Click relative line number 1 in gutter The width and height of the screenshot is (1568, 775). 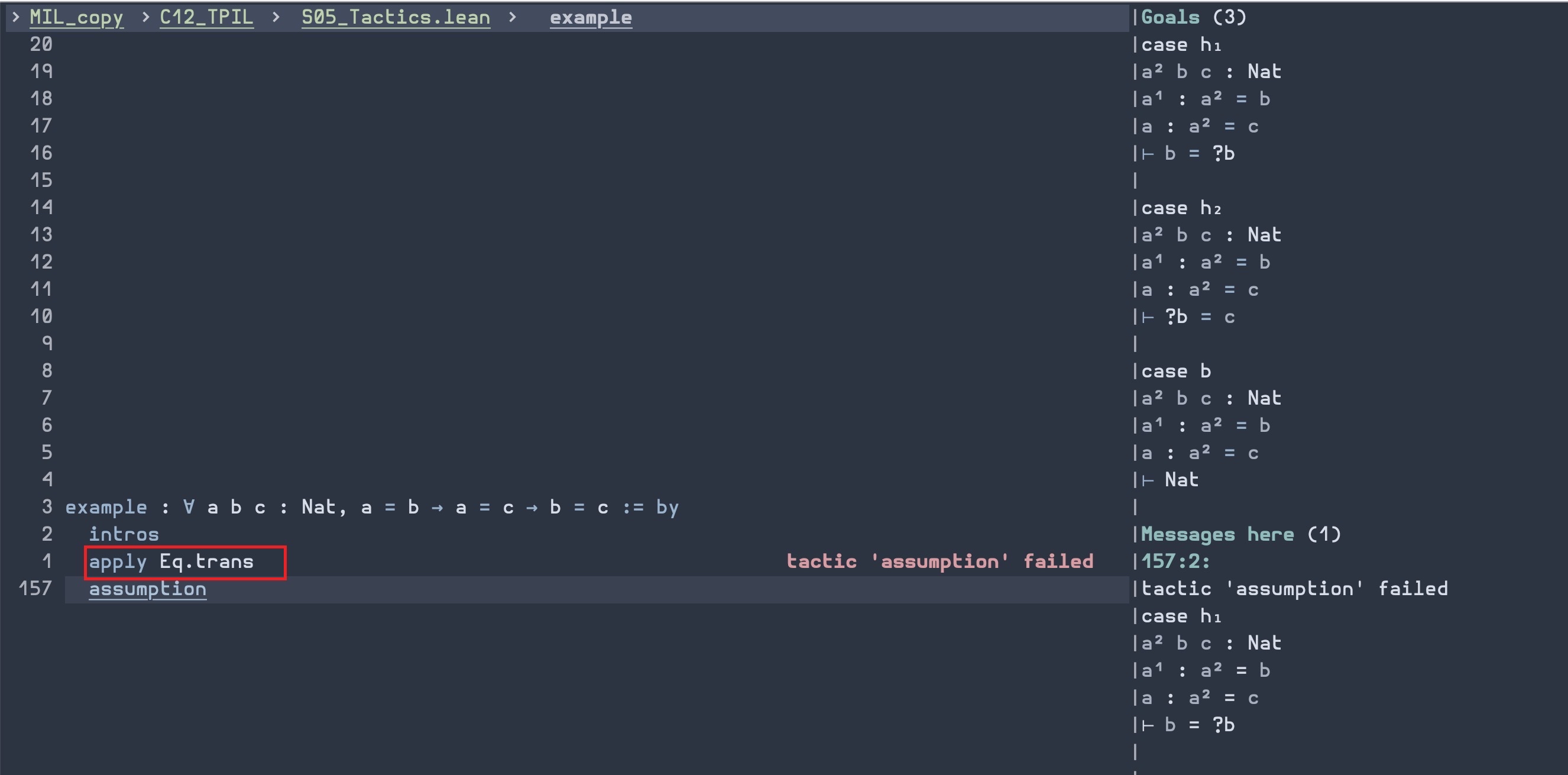point(47,561)
